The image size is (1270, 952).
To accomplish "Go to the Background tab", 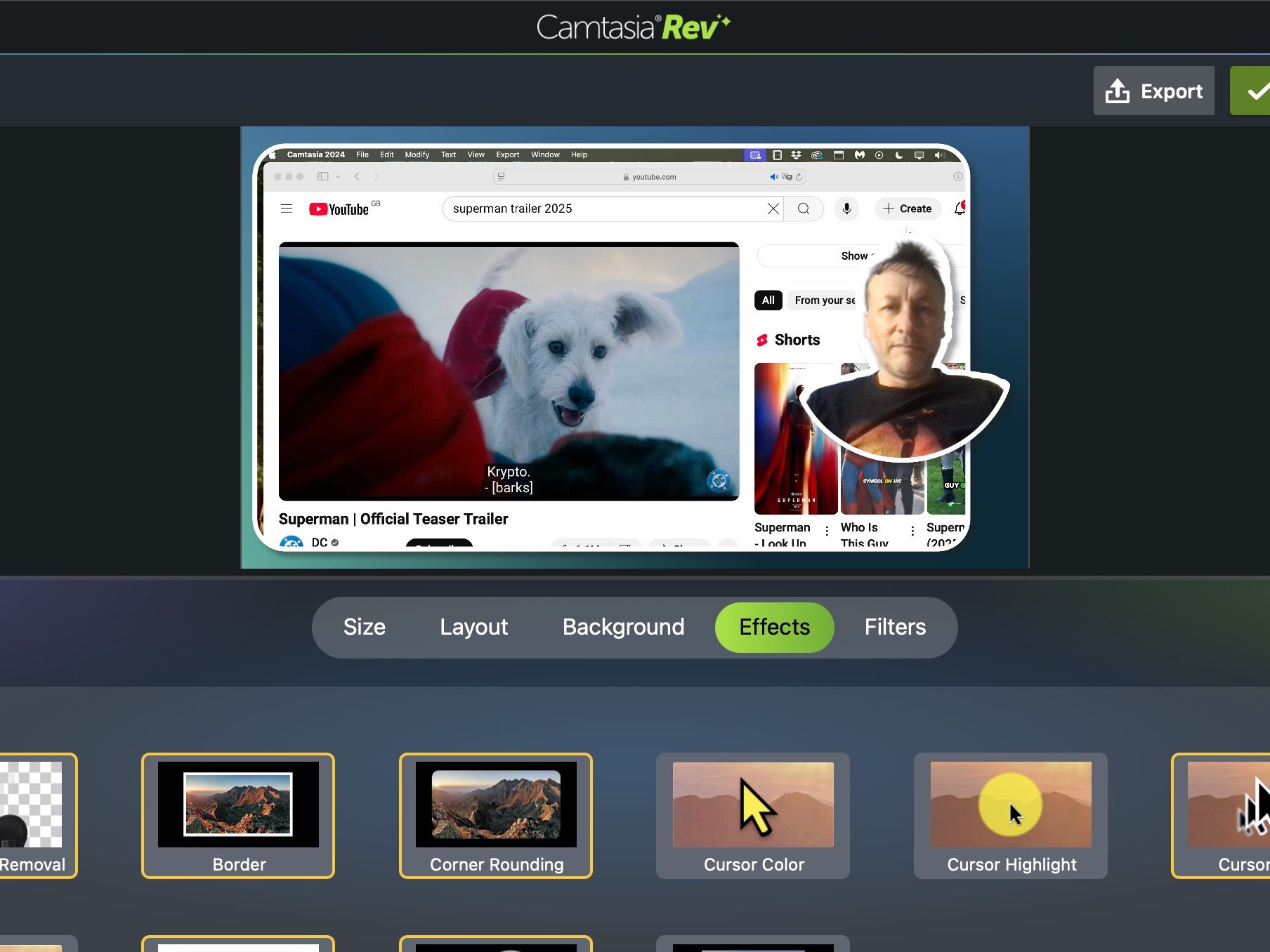I will coord(624,627).
